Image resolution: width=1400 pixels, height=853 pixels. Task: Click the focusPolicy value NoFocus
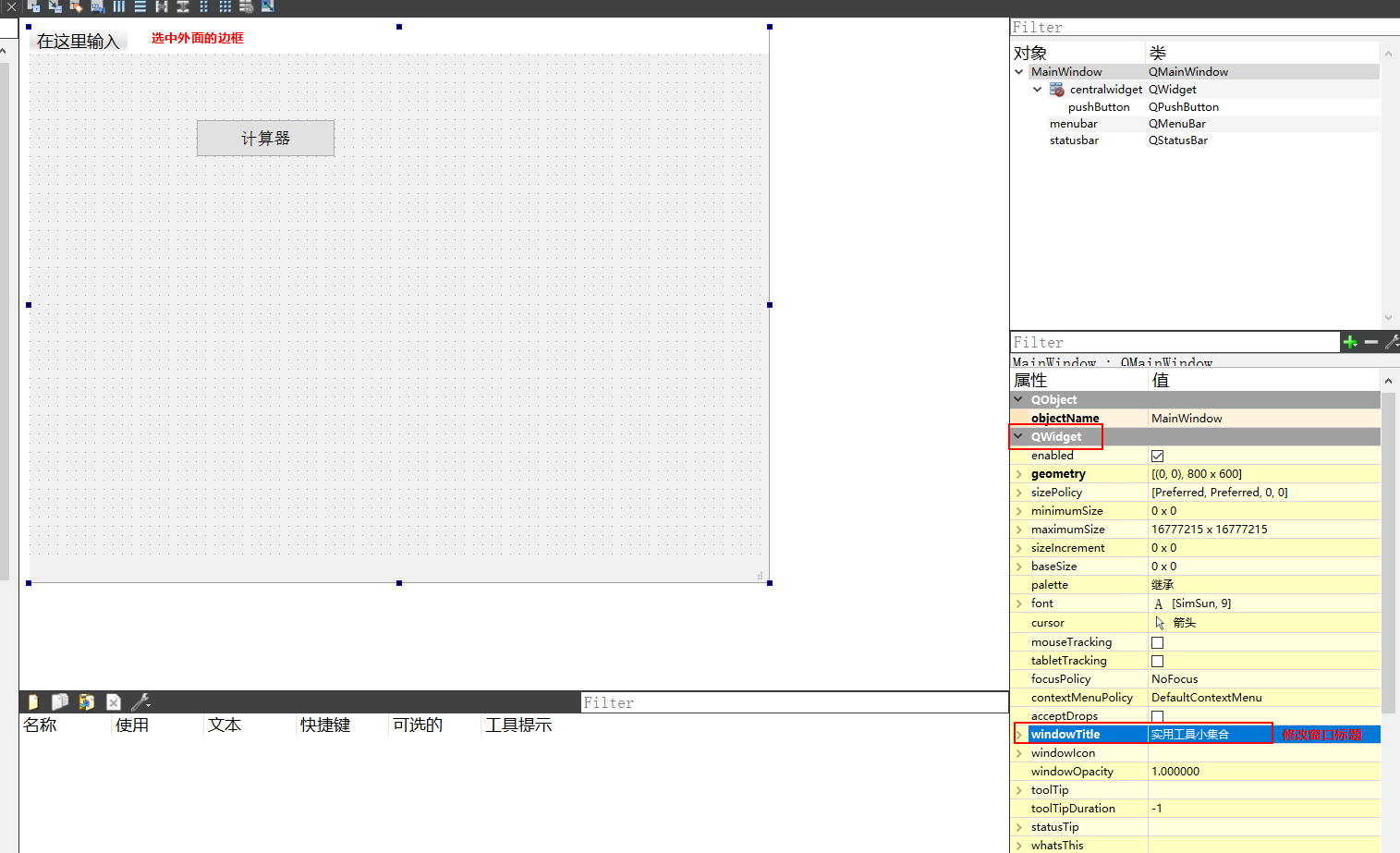click(x=1175, y=679)
